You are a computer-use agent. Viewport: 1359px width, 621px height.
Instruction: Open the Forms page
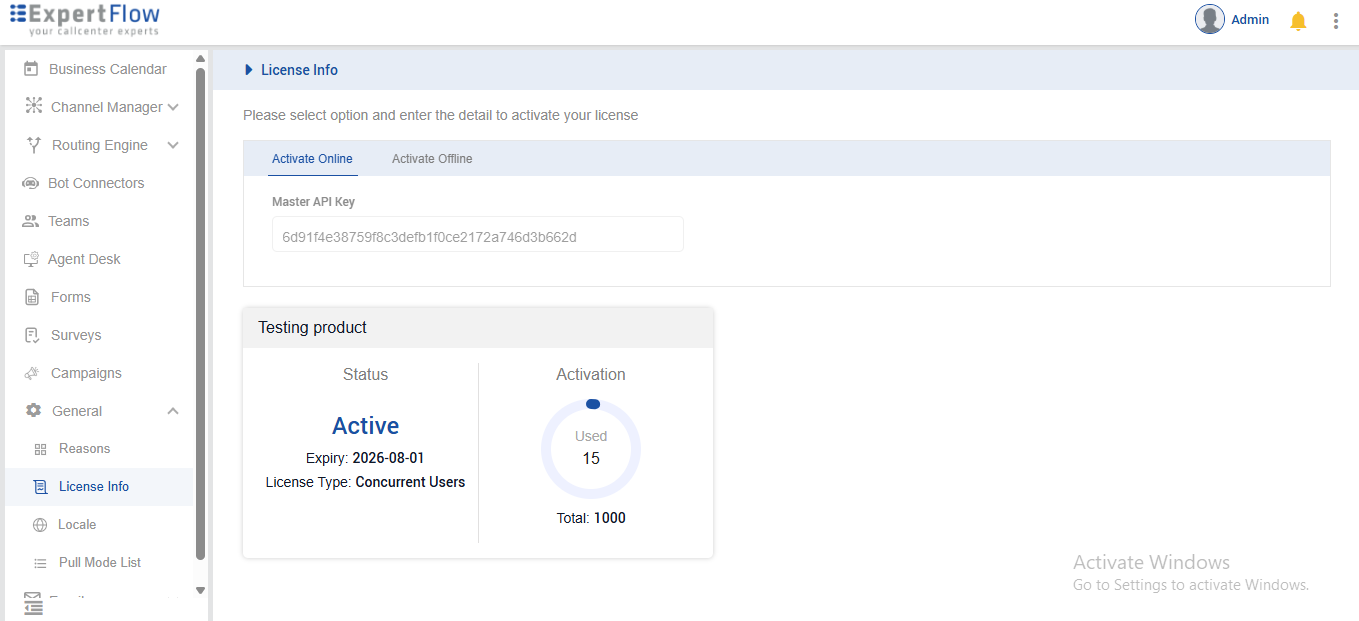[x=70, y=297]
